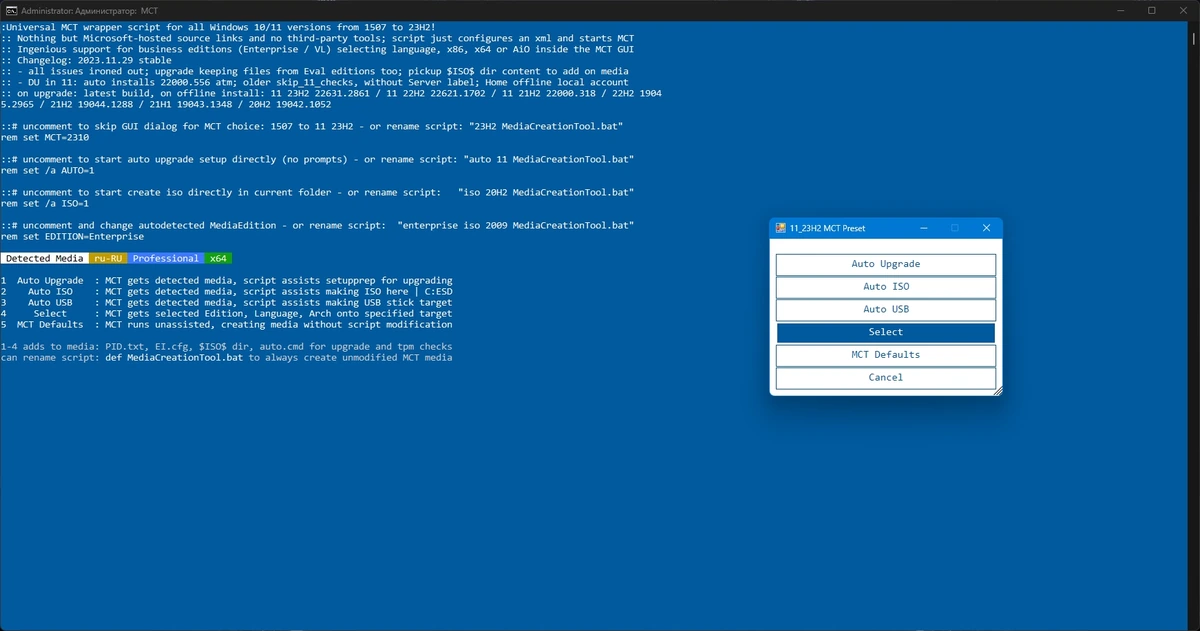
Task: Maximize the Administrator MCT console window
Action: (1152, 10)
